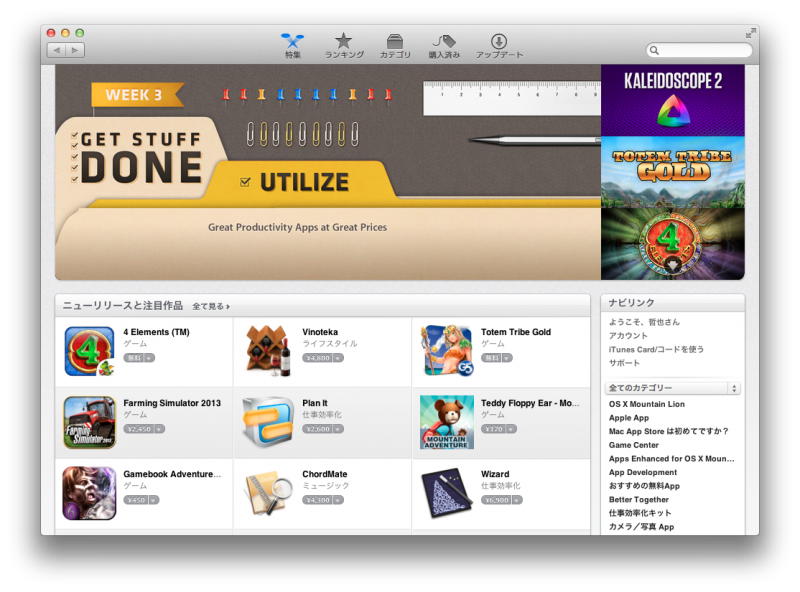The width and height of the screenshot is (800, 592).
Task: Click the Totem Tribe Gold app icon
Action: (x=447, y=351)
